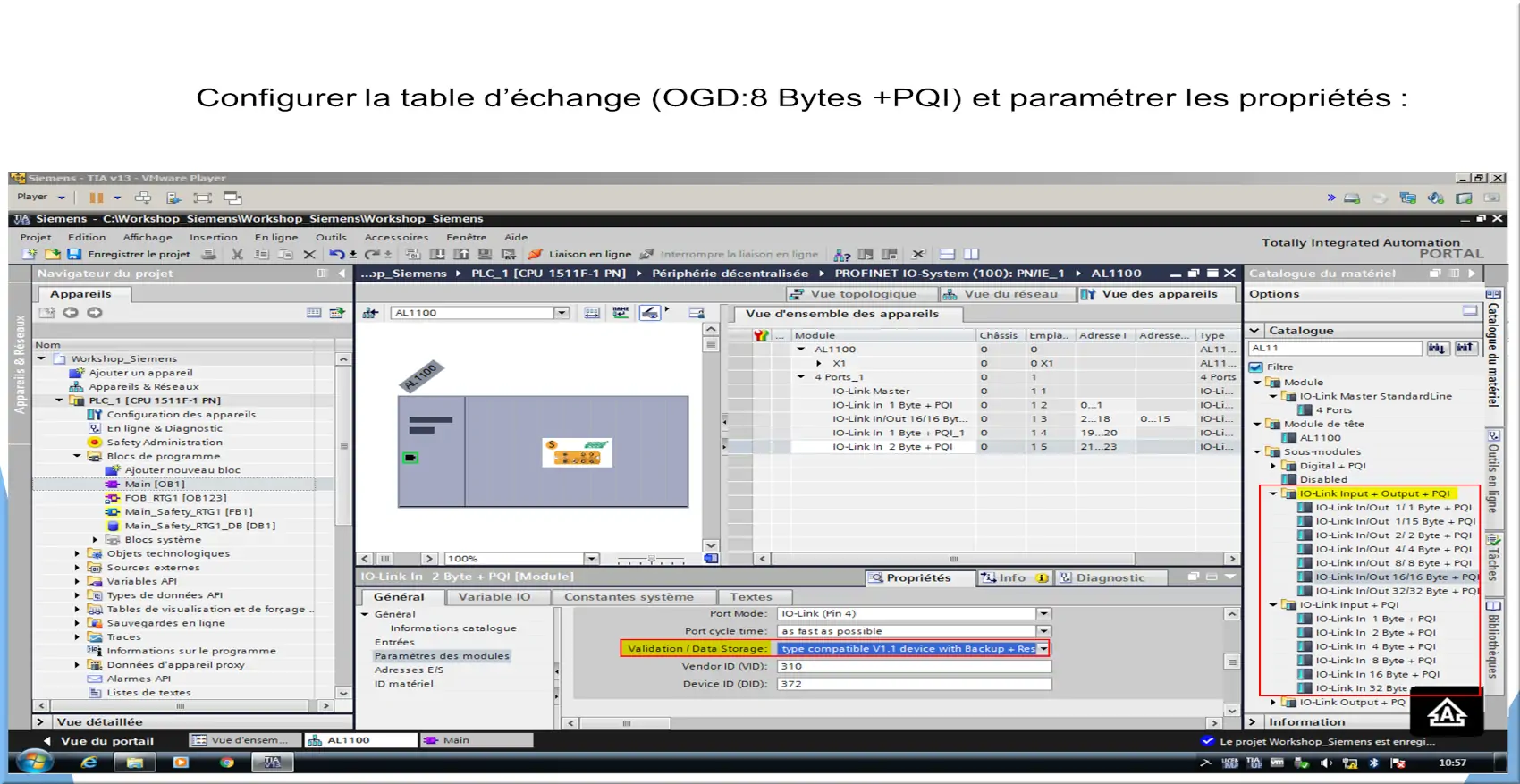Click the Vue d'ensem... button in the bottom bar

click(x=245, y=740)
